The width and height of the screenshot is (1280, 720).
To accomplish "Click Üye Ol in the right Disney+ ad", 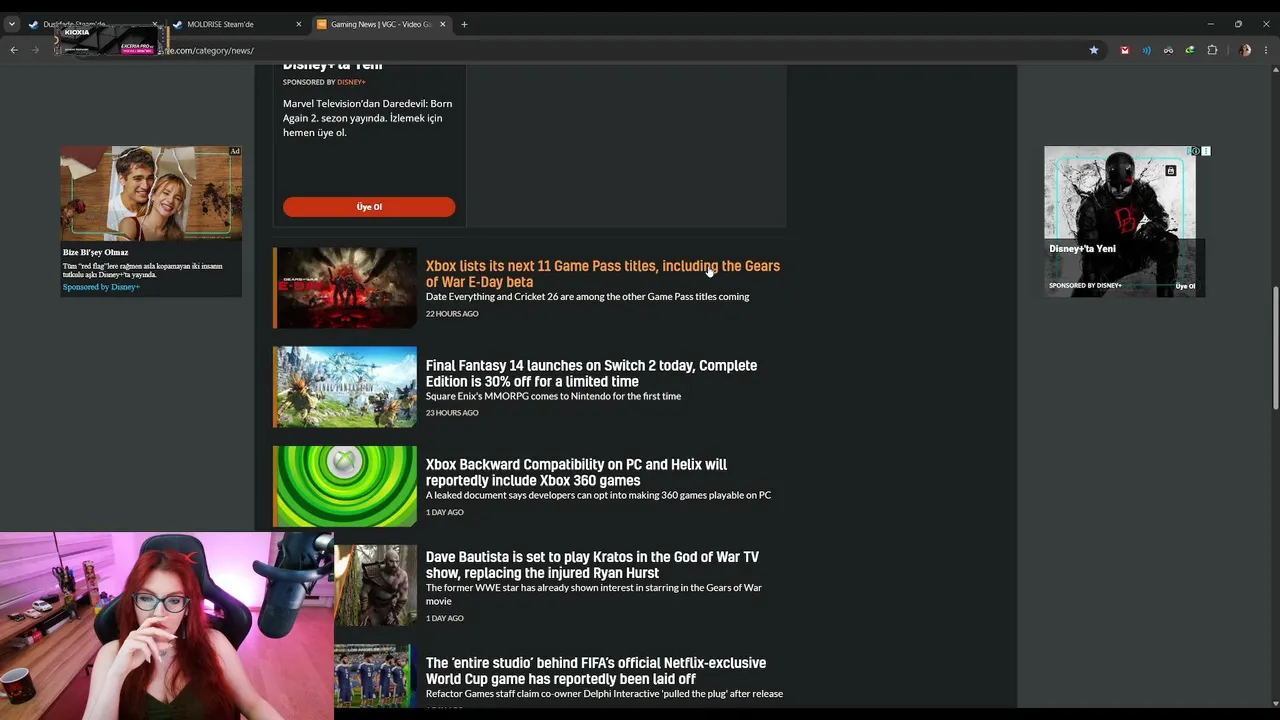I will point(1185,286).
